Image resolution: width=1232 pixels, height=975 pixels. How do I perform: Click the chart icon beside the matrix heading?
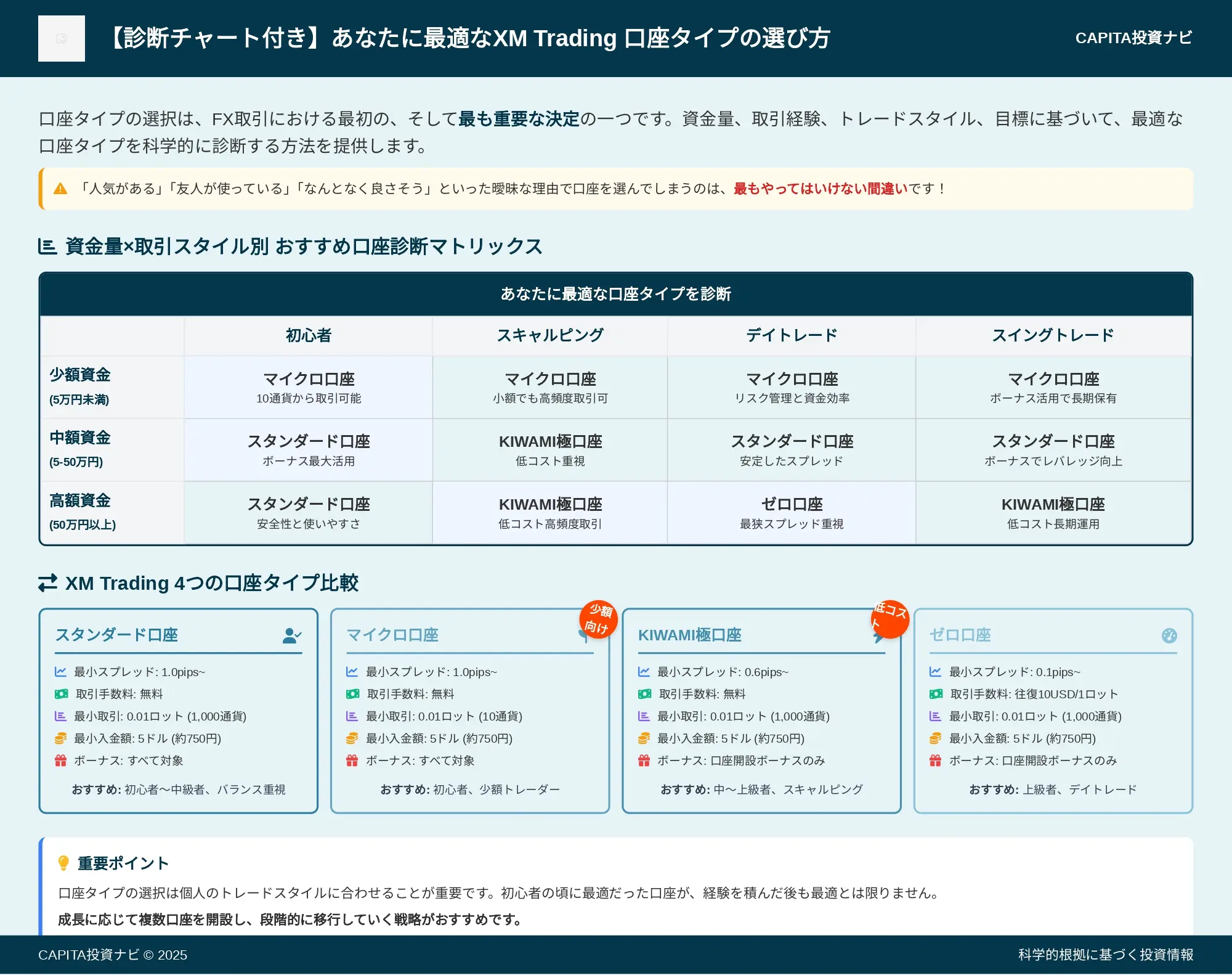[x=47, y=247]
